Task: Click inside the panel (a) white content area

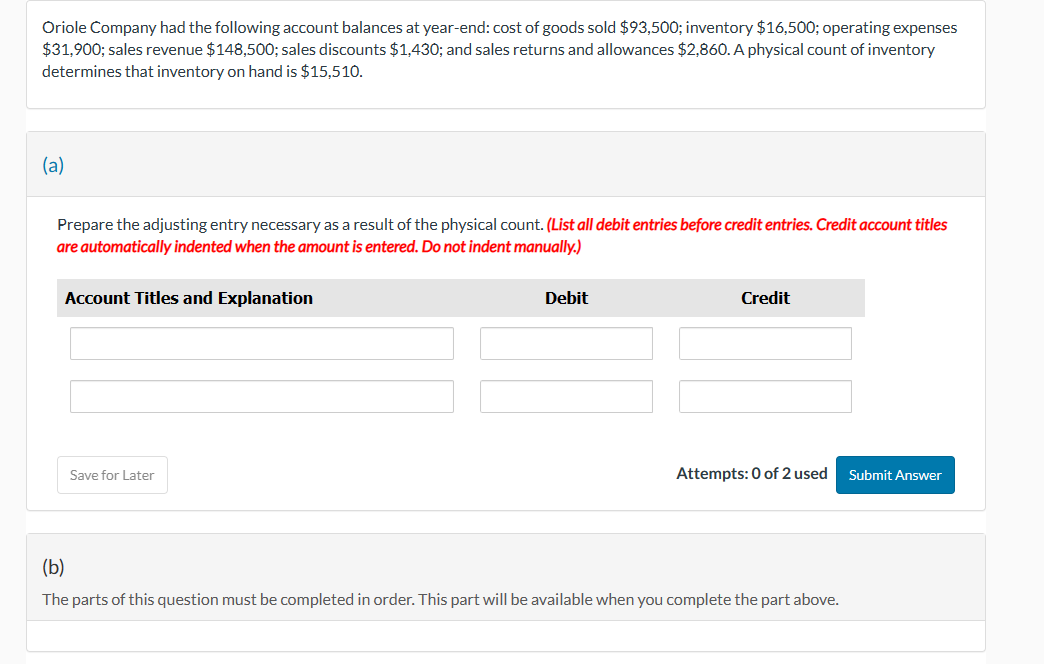Action: point(500,440)
